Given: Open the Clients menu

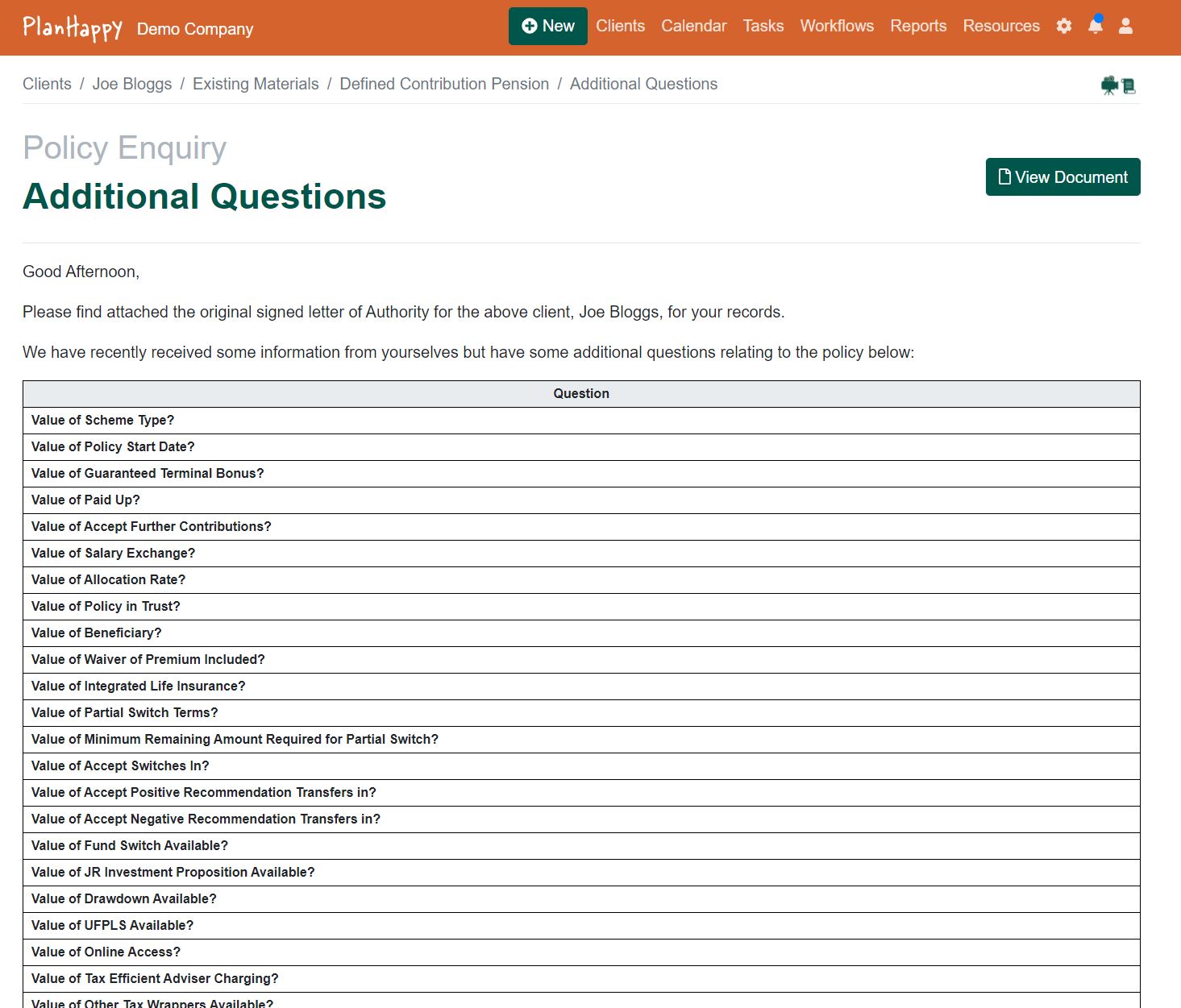Looking at the screenshot, I should 620,26.
